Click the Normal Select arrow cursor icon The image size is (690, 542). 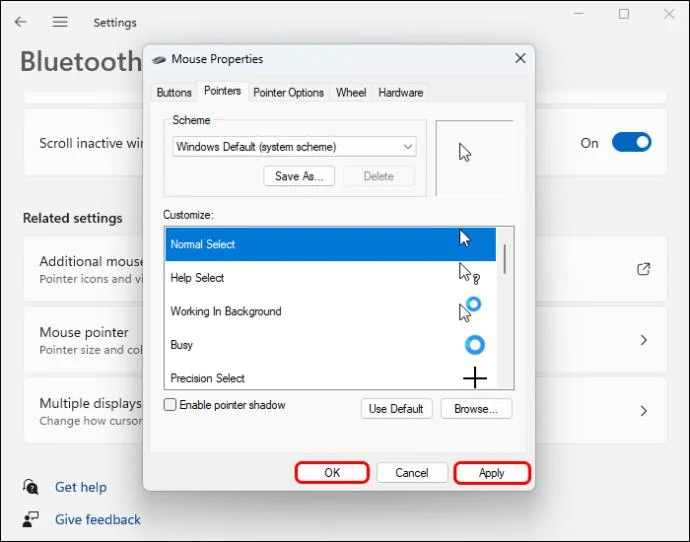[x=465, y=239]
